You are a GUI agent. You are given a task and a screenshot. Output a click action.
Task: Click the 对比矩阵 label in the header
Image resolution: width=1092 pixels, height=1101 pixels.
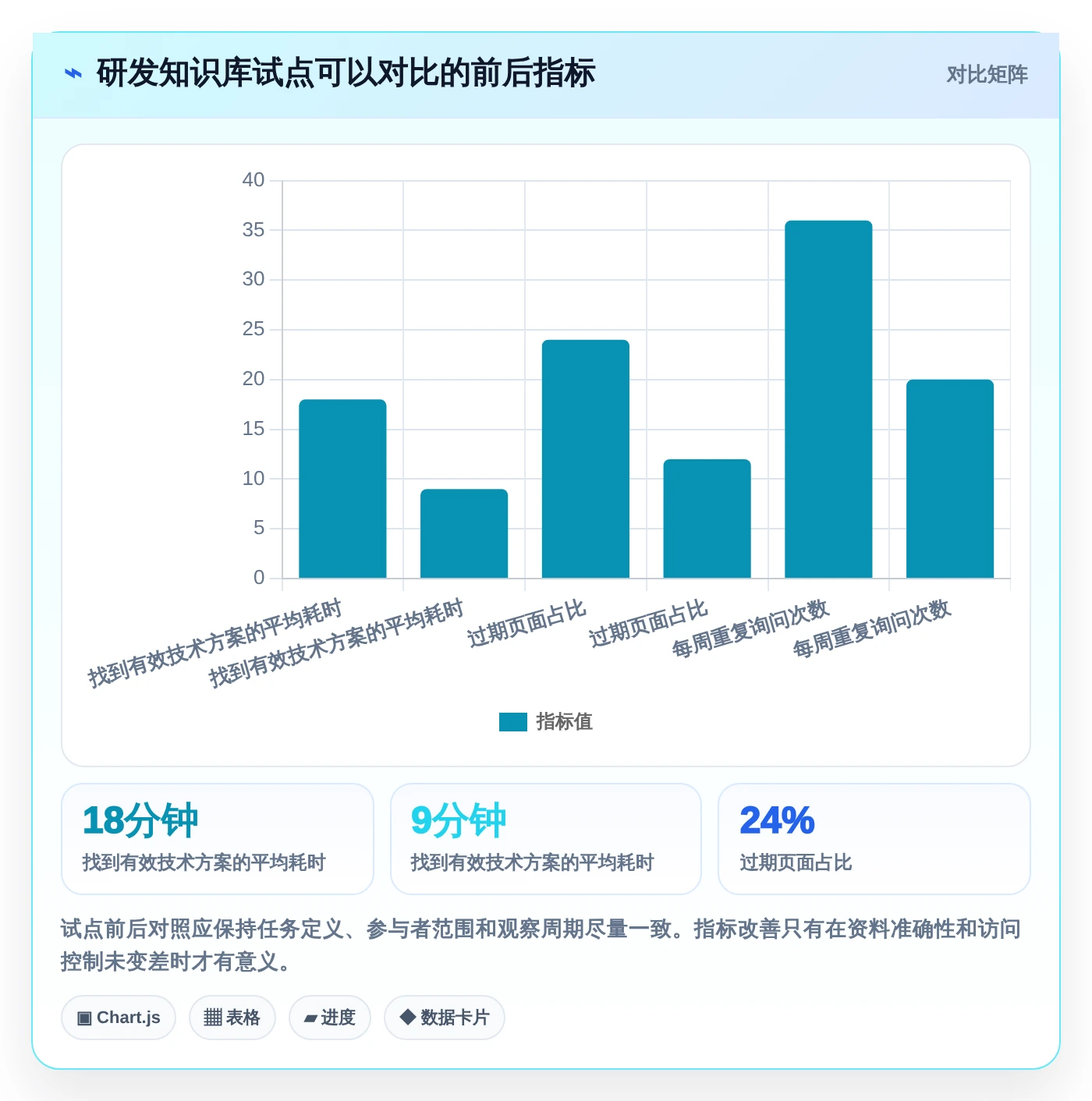pyautogui.click(x=987, y=75)
